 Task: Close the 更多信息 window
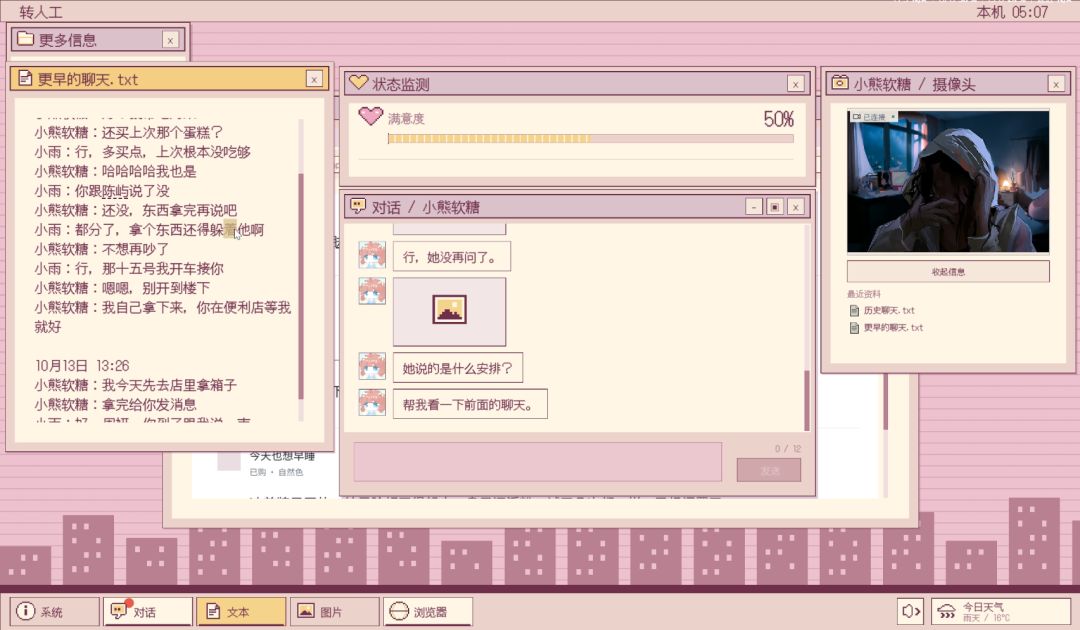click(170, 41)
